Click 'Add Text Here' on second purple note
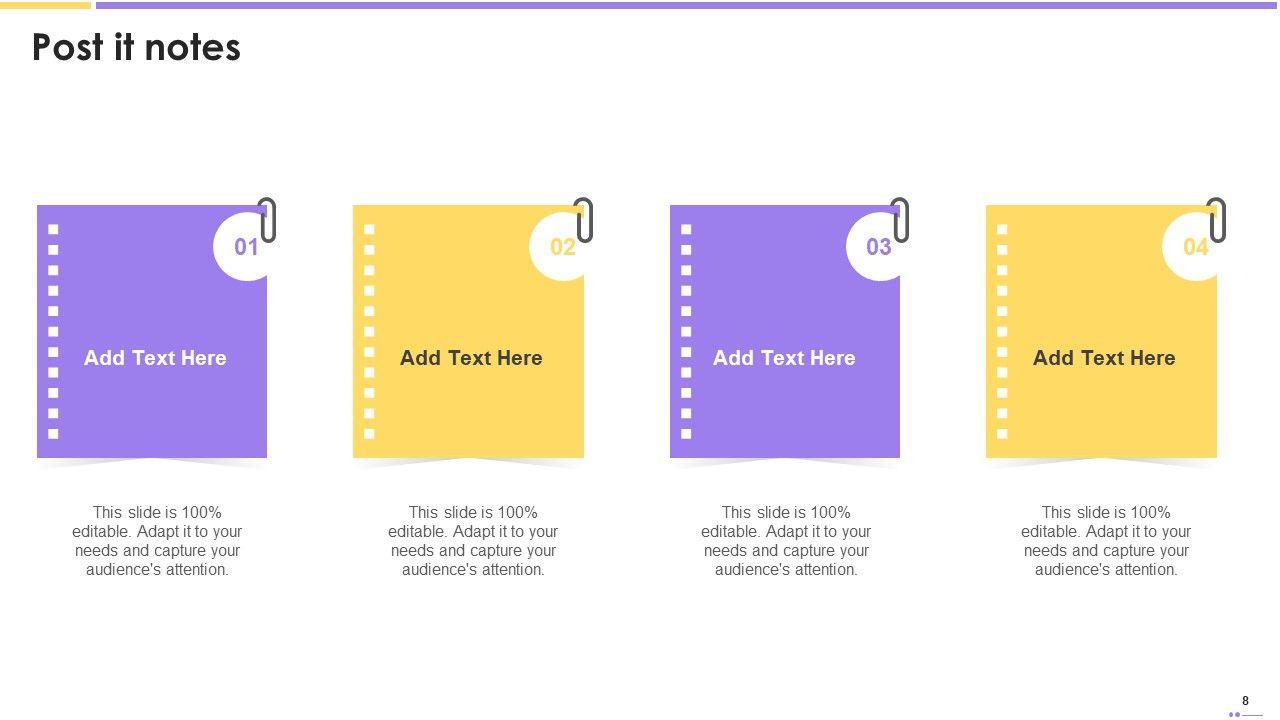 (x=784, y=358)
